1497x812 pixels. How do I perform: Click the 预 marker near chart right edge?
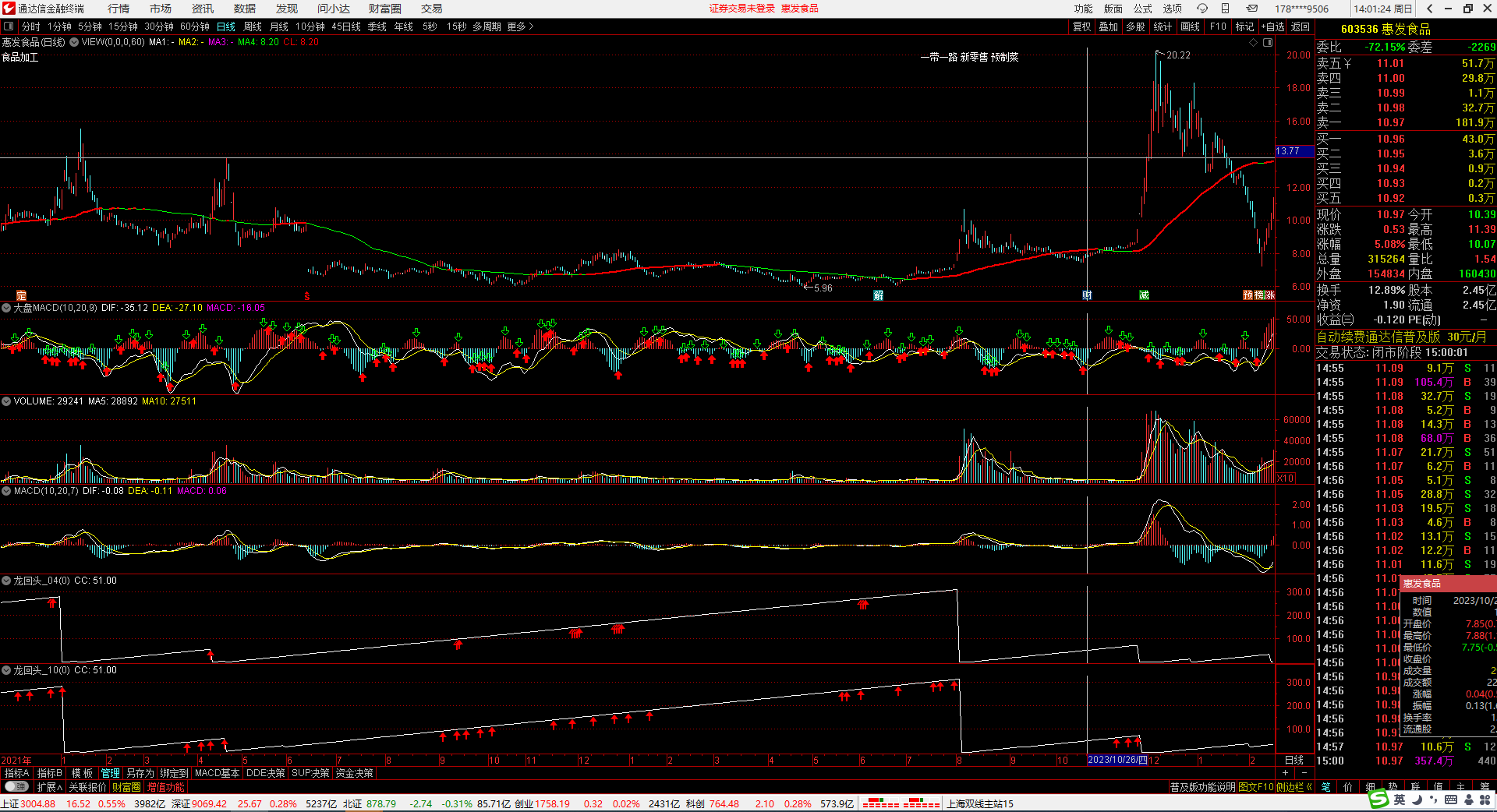[x=1247, y=295]
